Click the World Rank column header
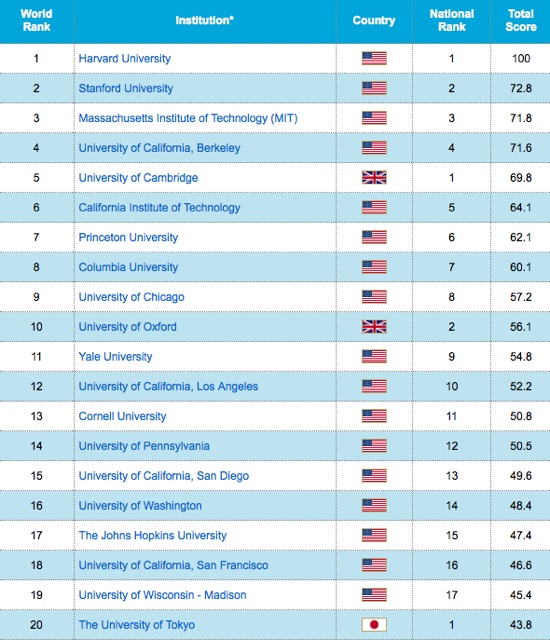Screen dimensions: 550x640 [37, 20]
